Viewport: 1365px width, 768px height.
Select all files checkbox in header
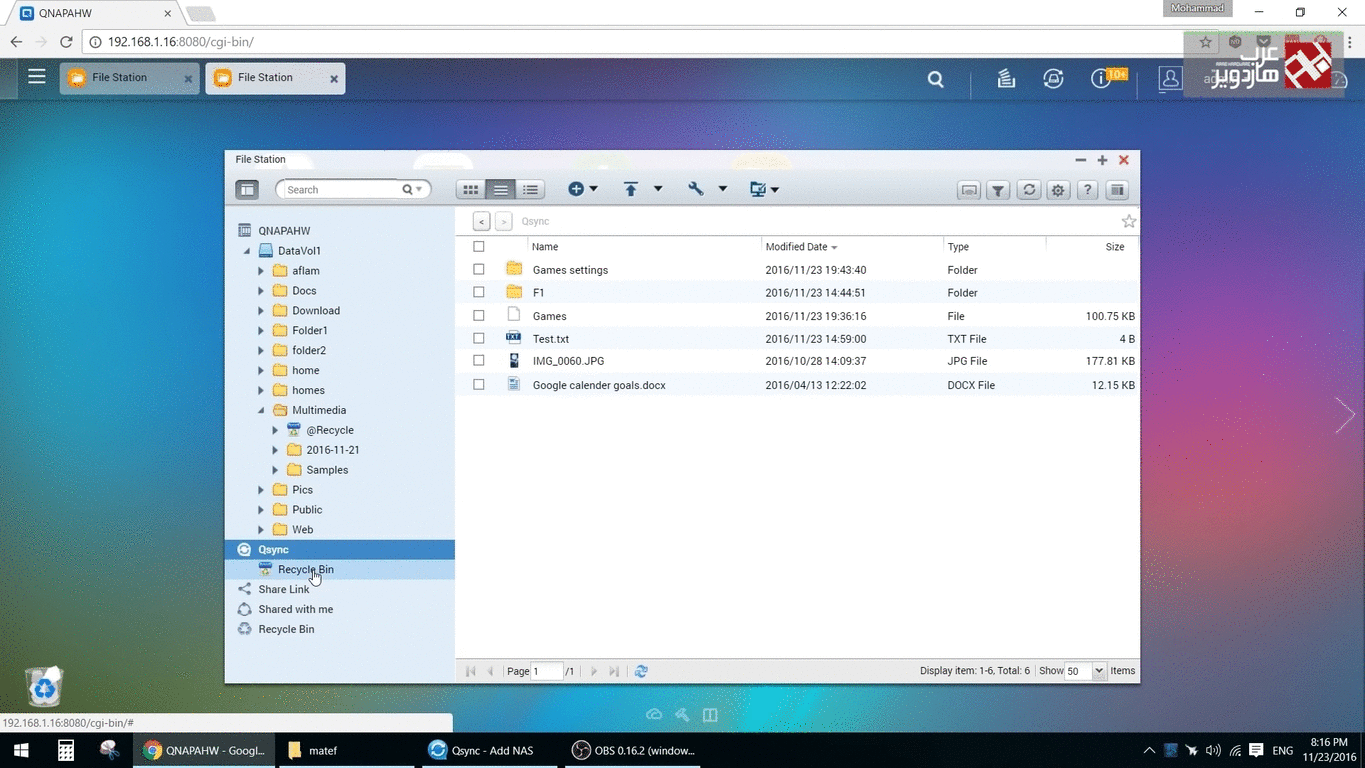pos(479,247)
